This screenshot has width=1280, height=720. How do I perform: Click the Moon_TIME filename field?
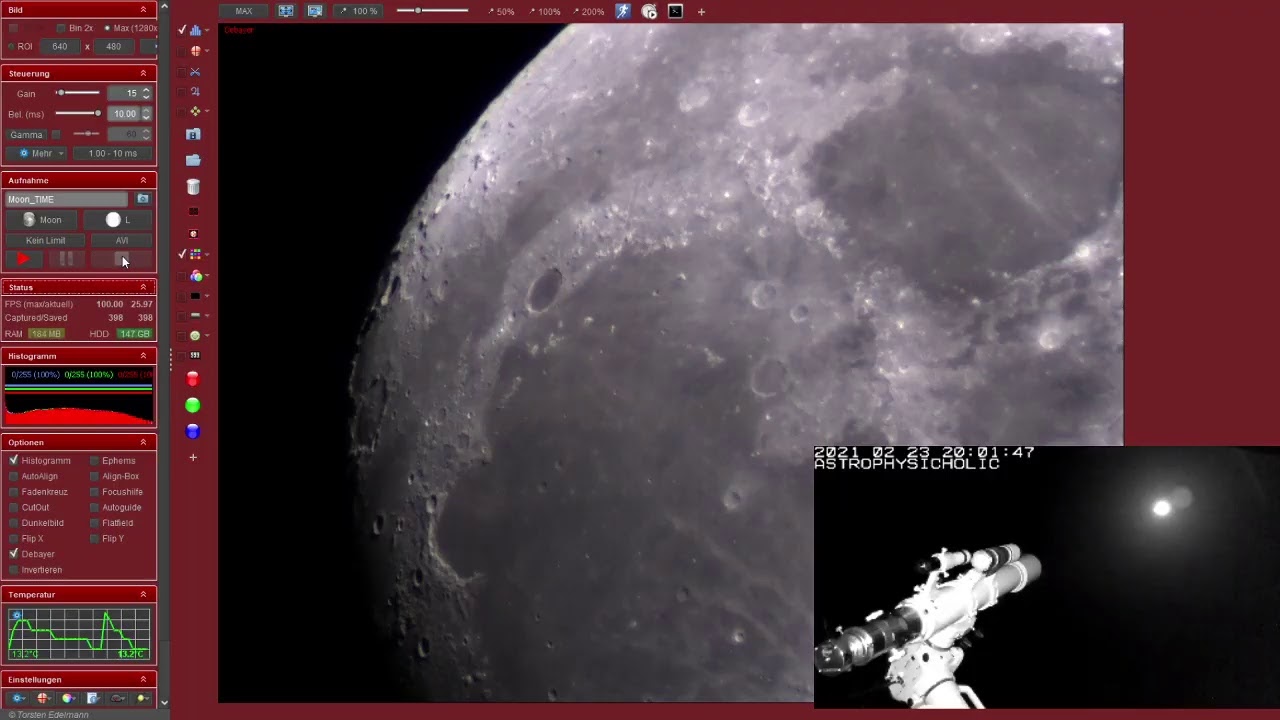point(67,199)
